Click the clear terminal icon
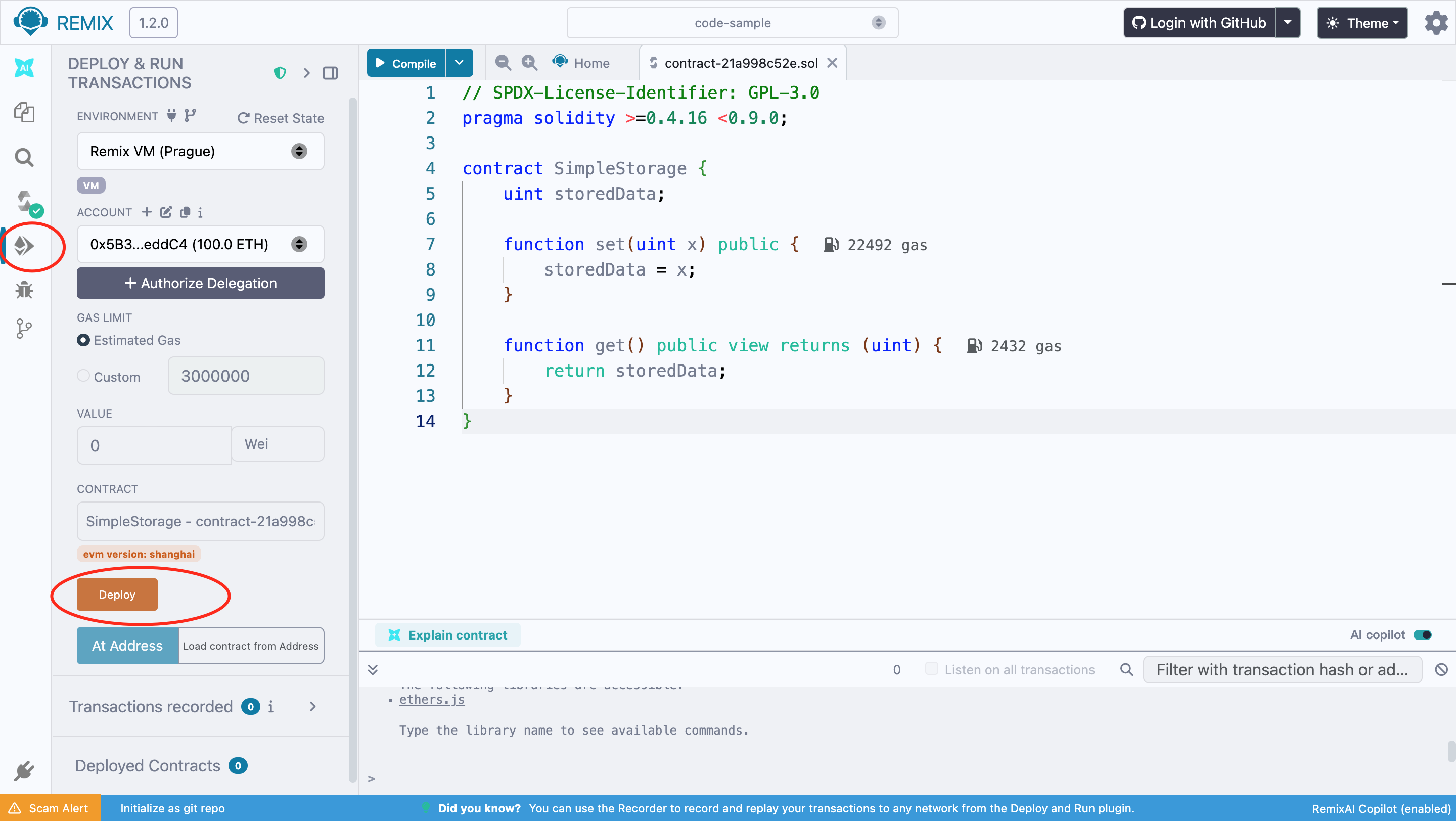The height and width of the screenshot is (821, 1456). 1441,669
